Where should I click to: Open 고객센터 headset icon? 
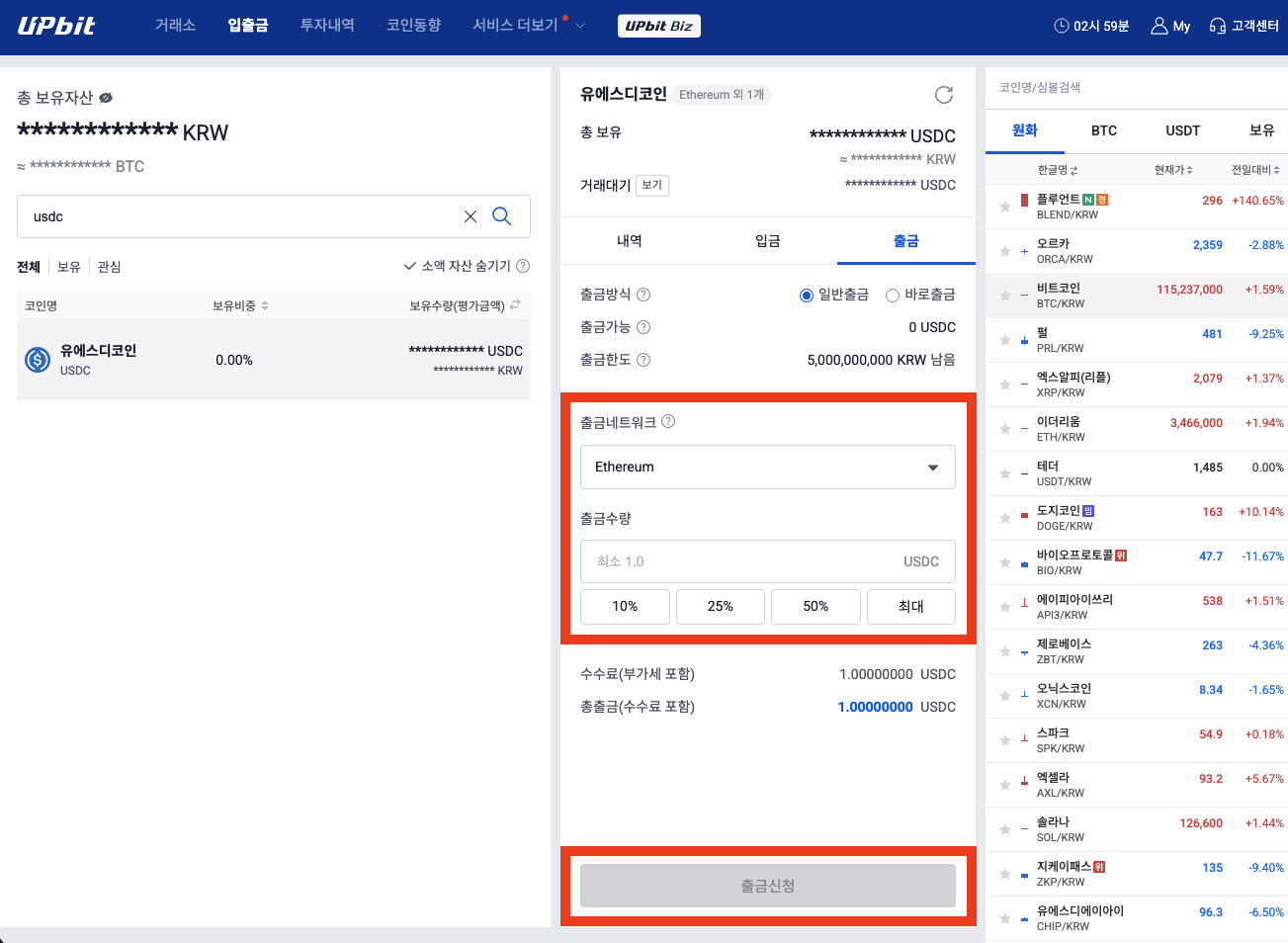click(x=1218, y=26)
